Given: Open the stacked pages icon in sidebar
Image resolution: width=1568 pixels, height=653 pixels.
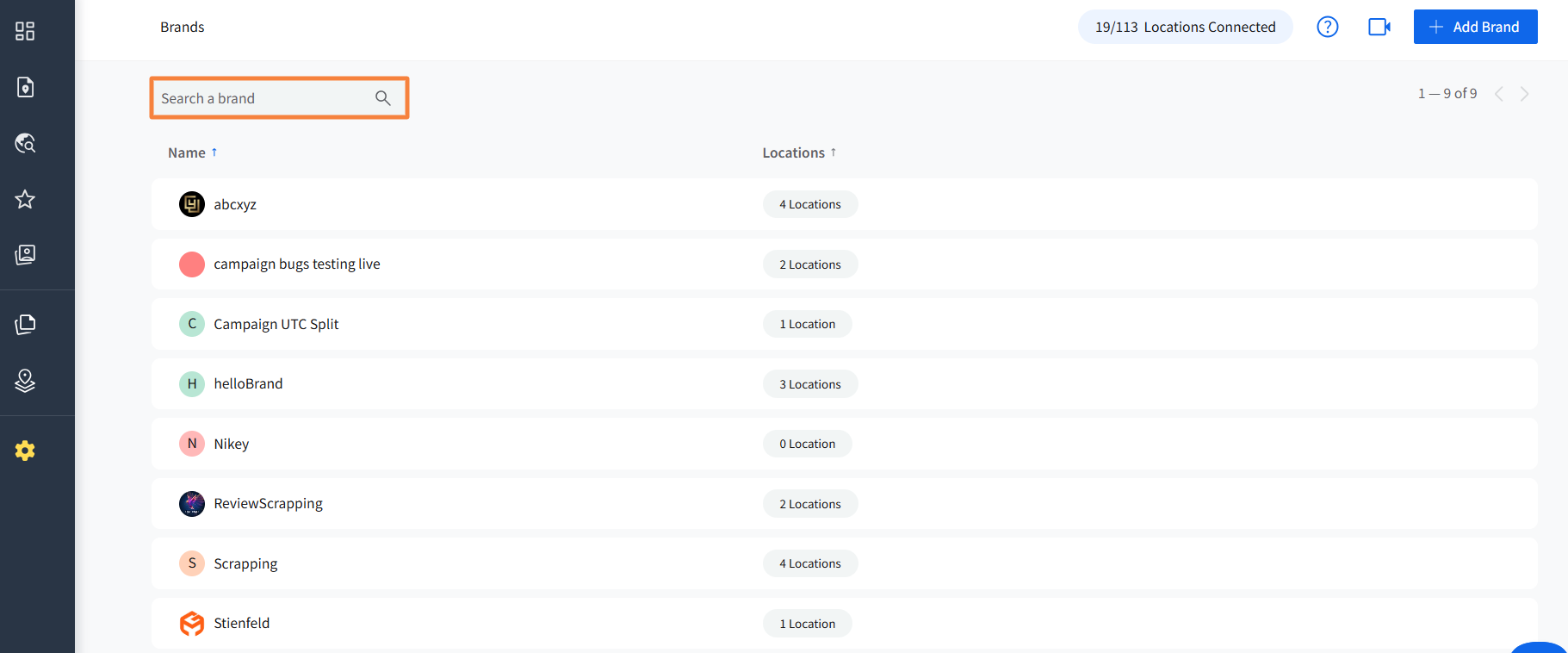Looking at the screenshot, I should point(25,325).
